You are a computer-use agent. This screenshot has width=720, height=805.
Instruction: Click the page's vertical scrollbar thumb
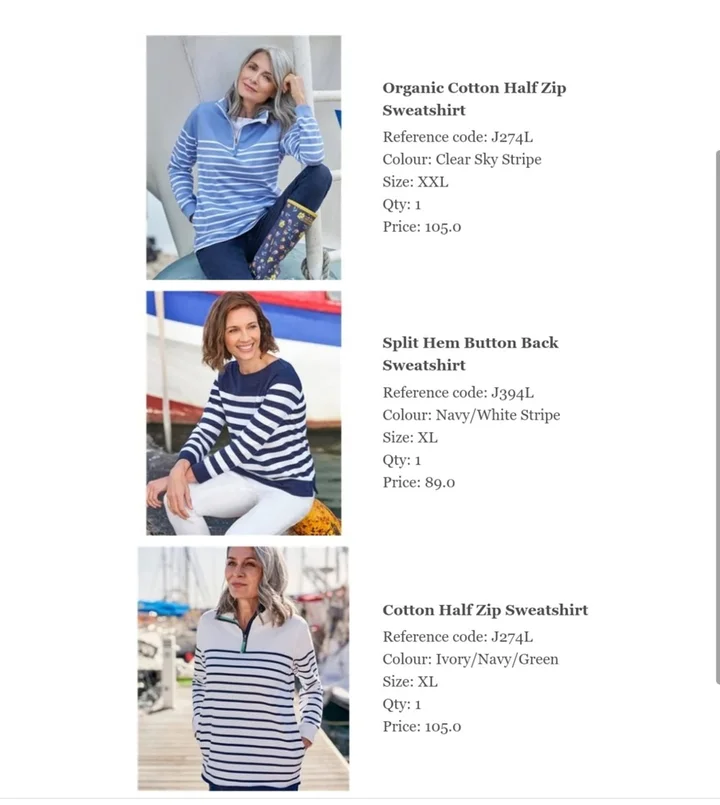pos(717,417)
